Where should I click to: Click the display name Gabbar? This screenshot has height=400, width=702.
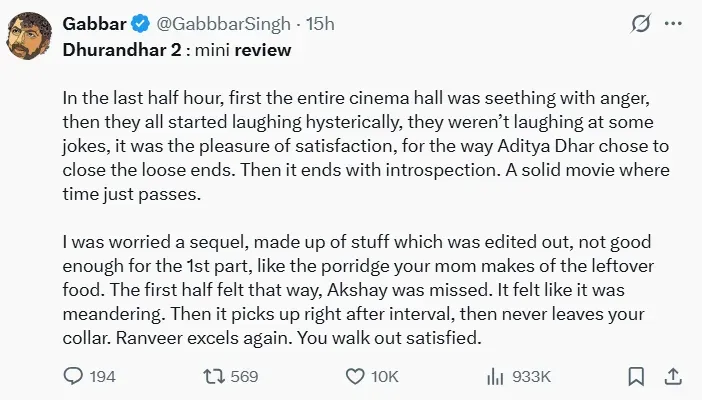tap(92, 24)
